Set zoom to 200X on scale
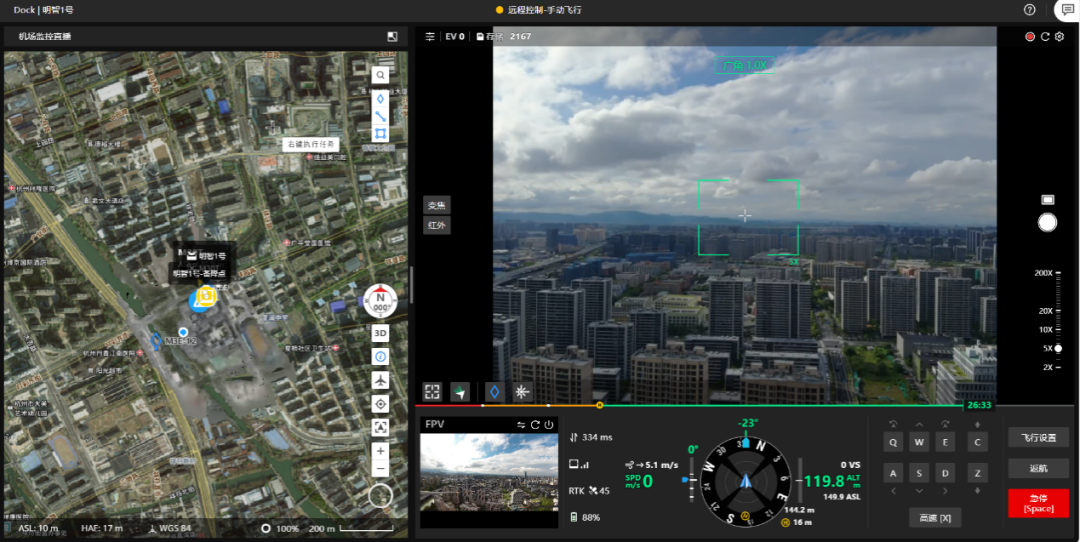This screenshot has height=542, width=1080. click(x=1043, y=273)
